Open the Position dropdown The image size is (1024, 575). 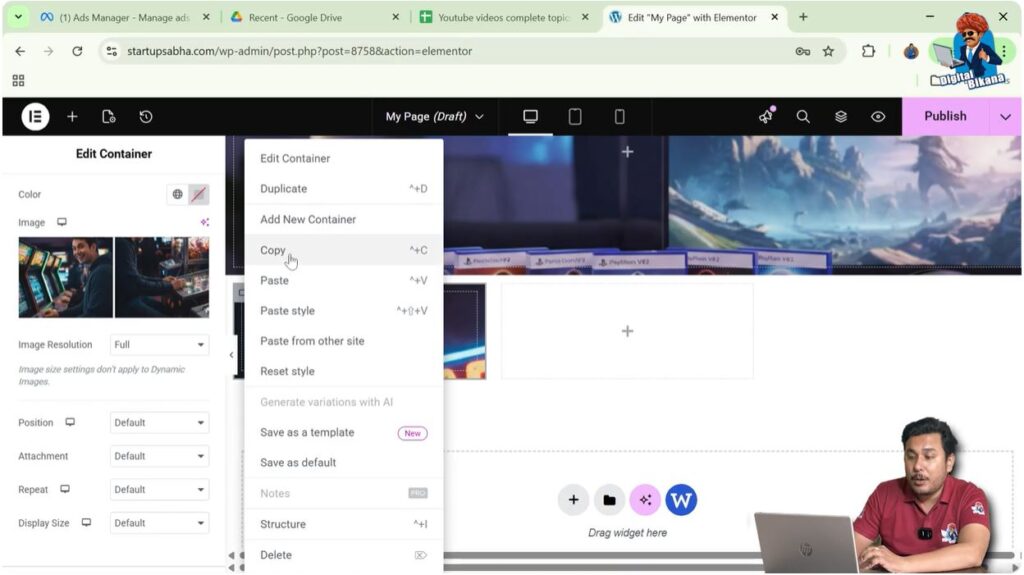point(159,423)
